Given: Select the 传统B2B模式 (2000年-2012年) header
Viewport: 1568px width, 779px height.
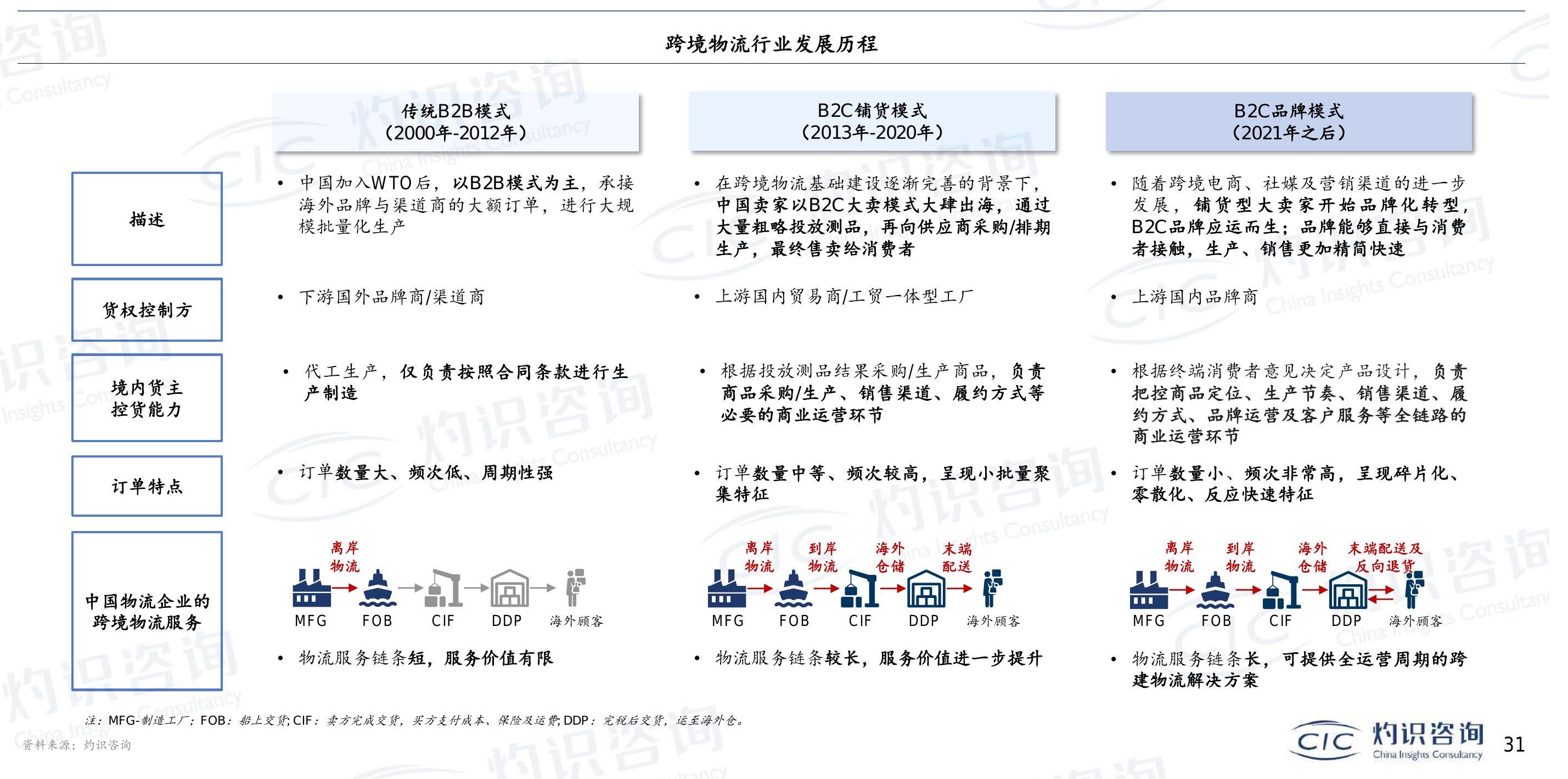Looking at the screenshot, I should (456, 122).
